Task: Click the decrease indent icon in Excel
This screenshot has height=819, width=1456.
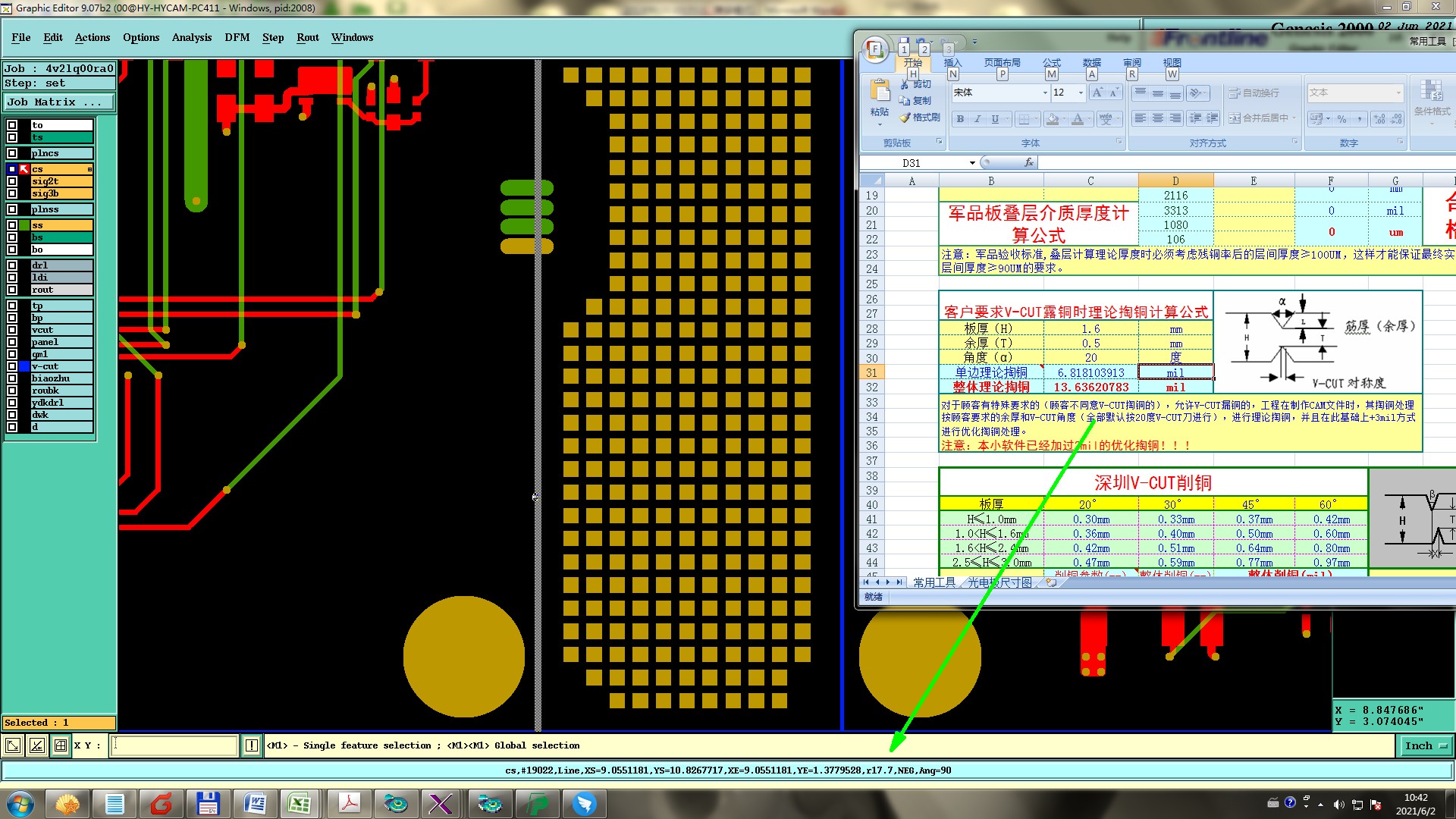Action: pos(1196,118)
